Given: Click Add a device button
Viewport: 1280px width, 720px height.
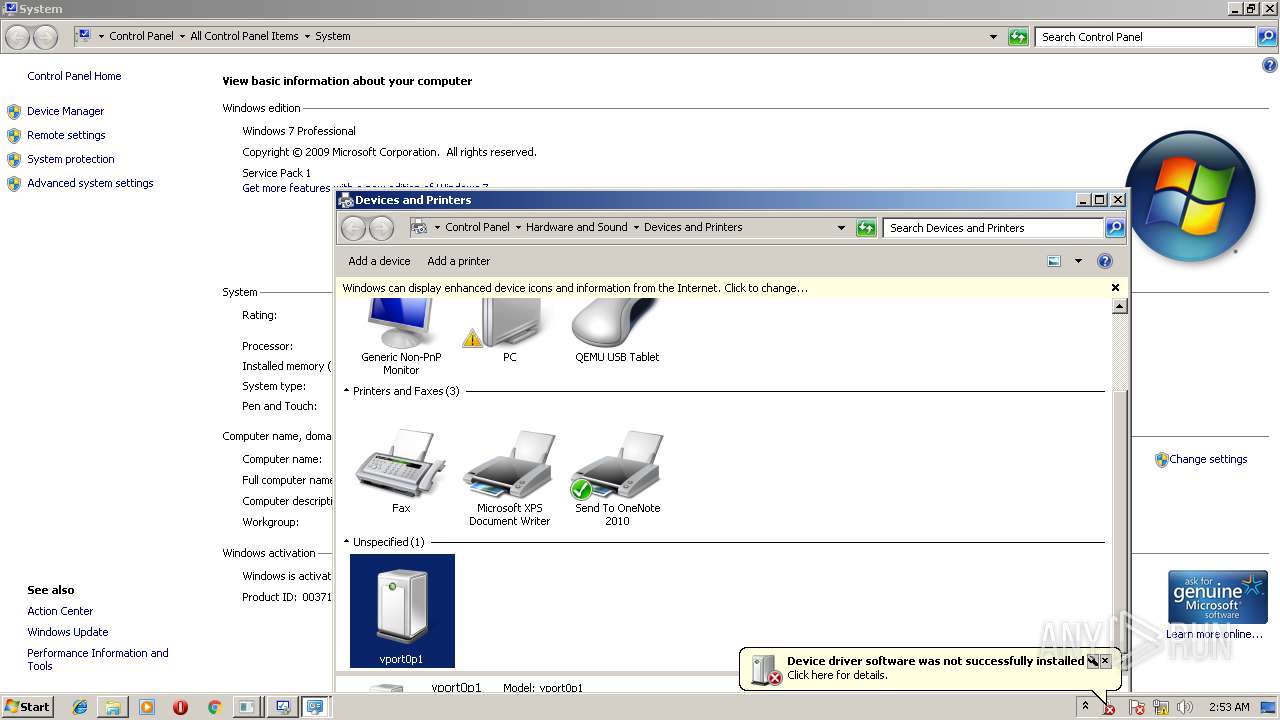Looking at the screenshot, I should tap(379, 261).
